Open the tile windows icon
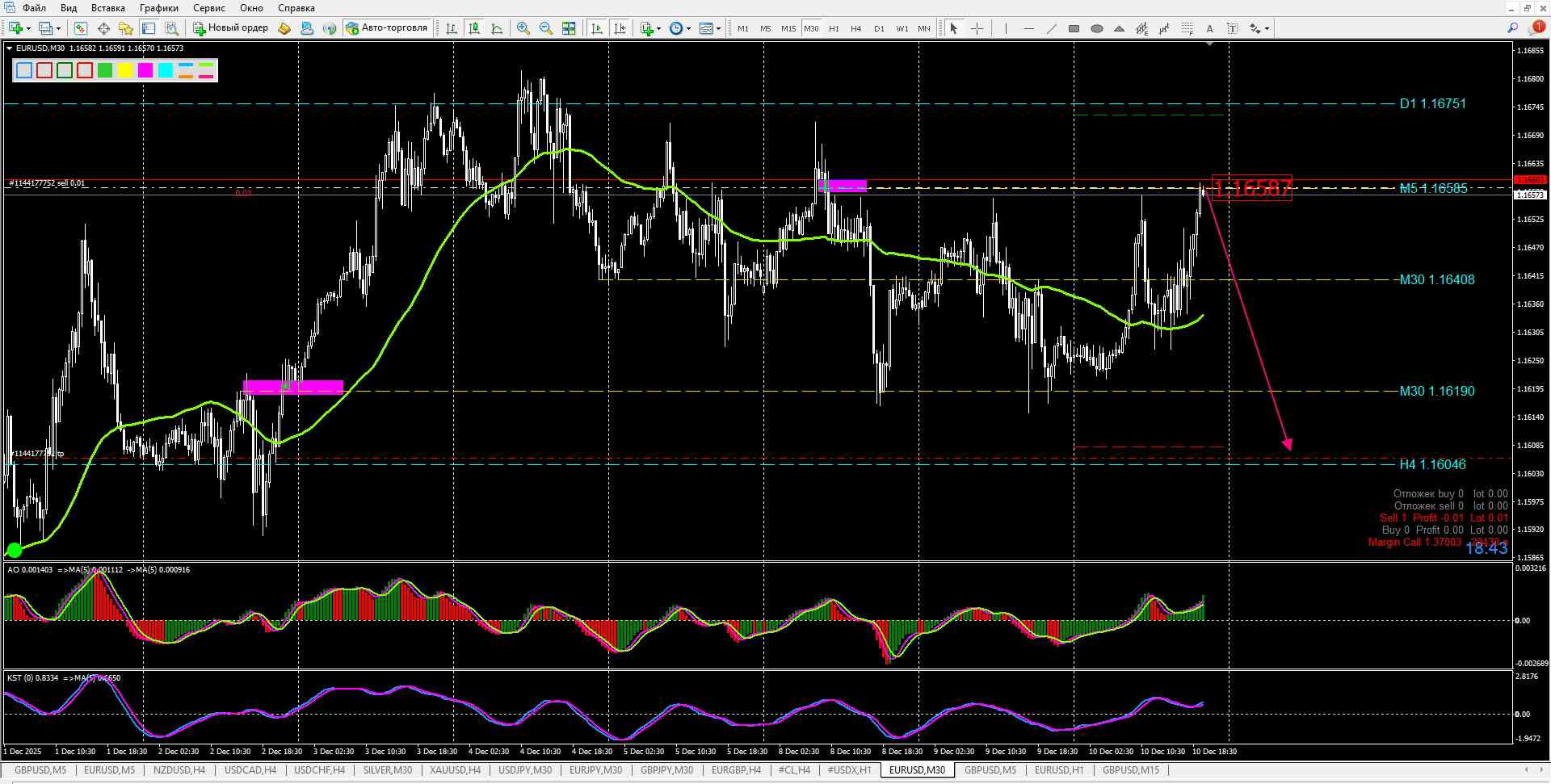 click(x=569, y=28)
